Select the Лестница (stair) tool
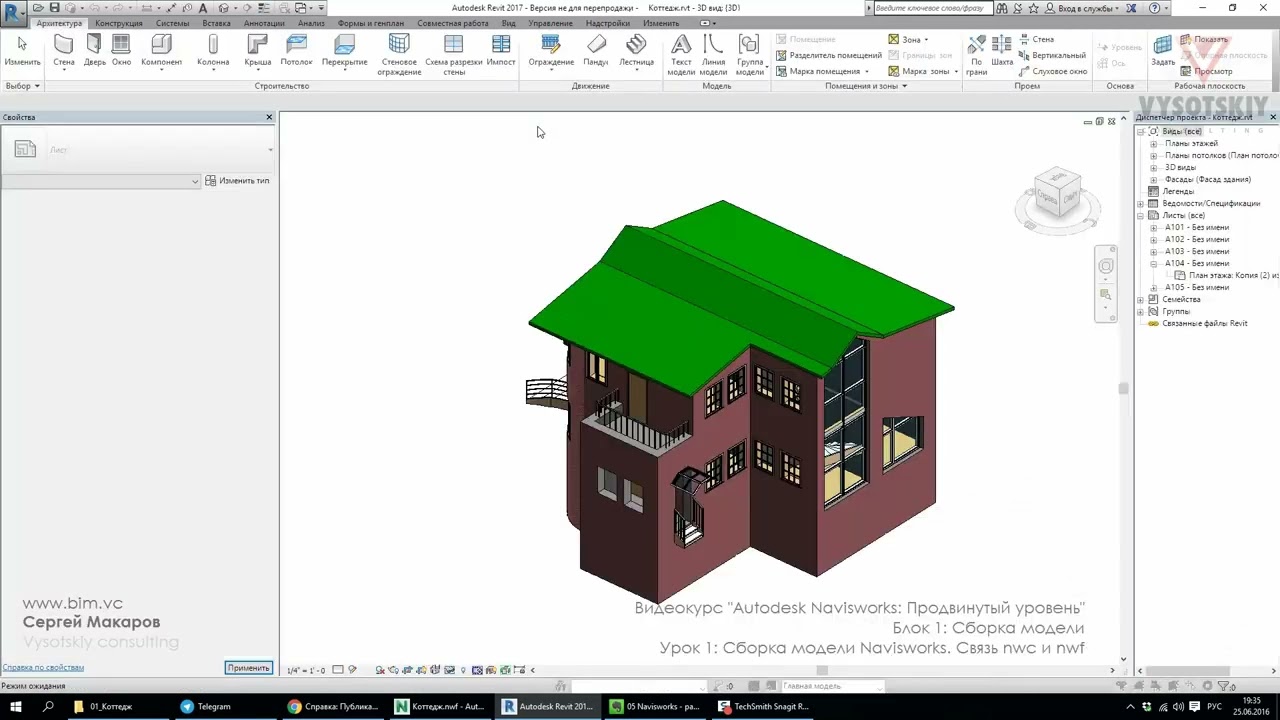This screenshot has width=1280, height=720. click(x=636, y=51)
